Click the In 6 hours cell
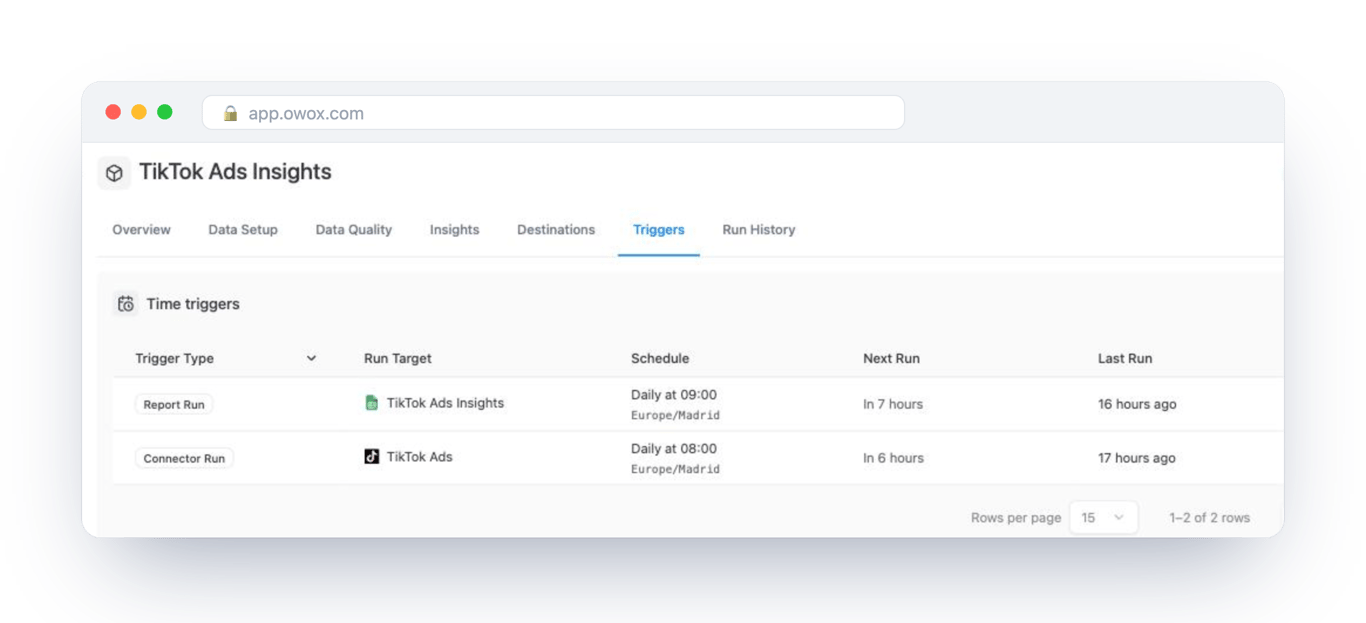This screenshot has height=623, width=1366. (894, 458)
